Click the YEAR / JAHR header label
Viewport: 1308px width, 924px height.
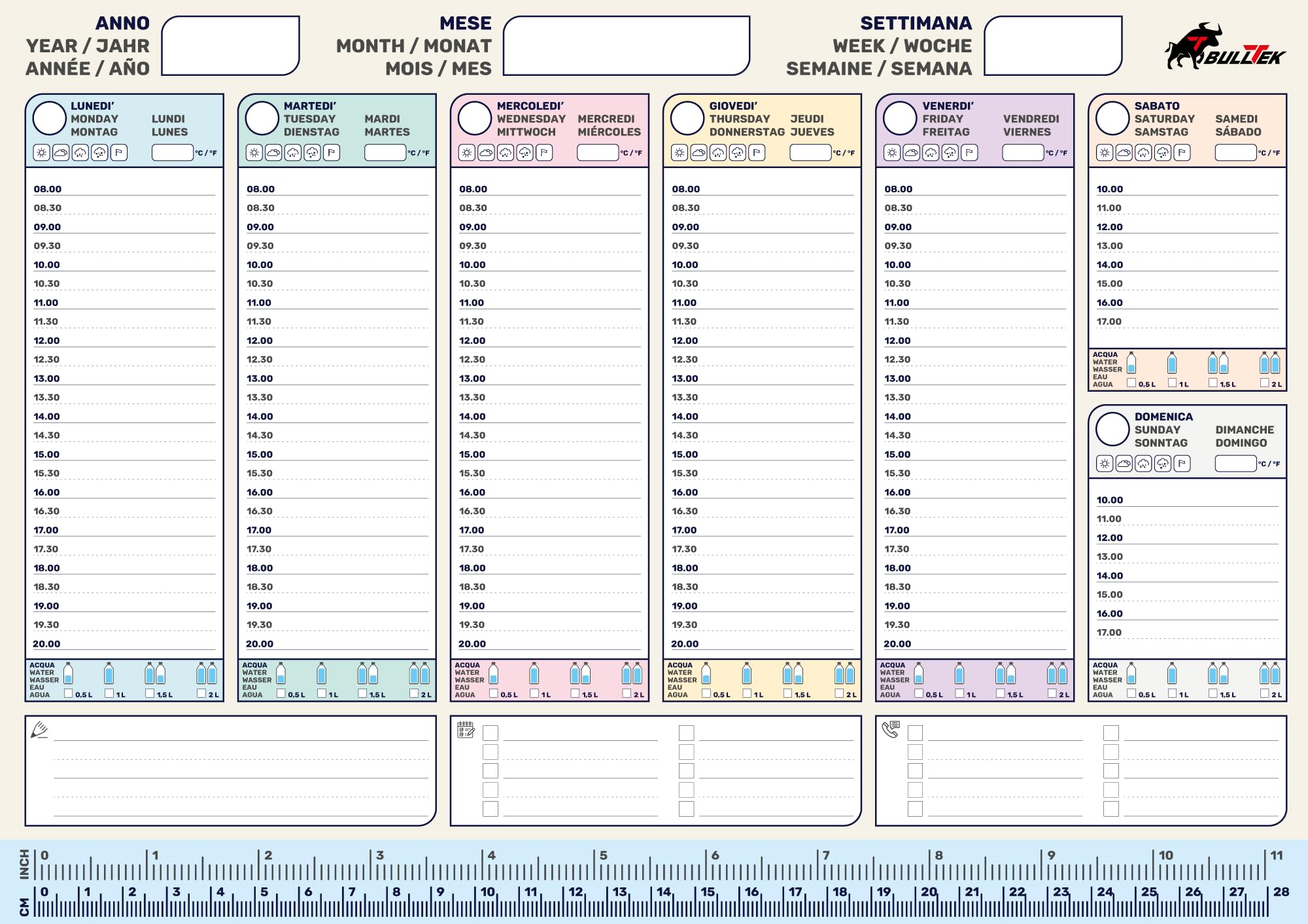point(88,46)
